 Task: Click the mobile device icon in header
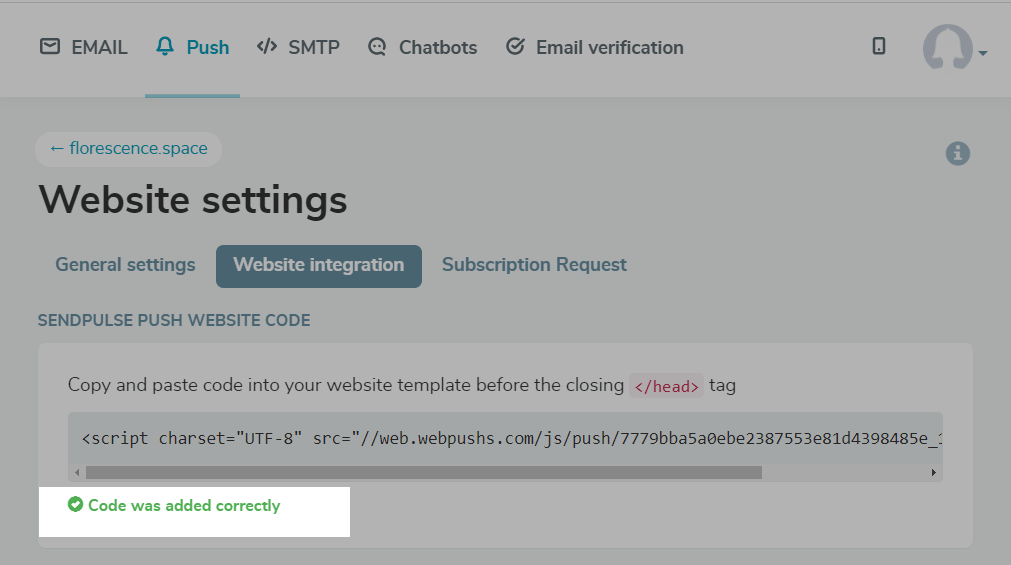tap(879, 46)
